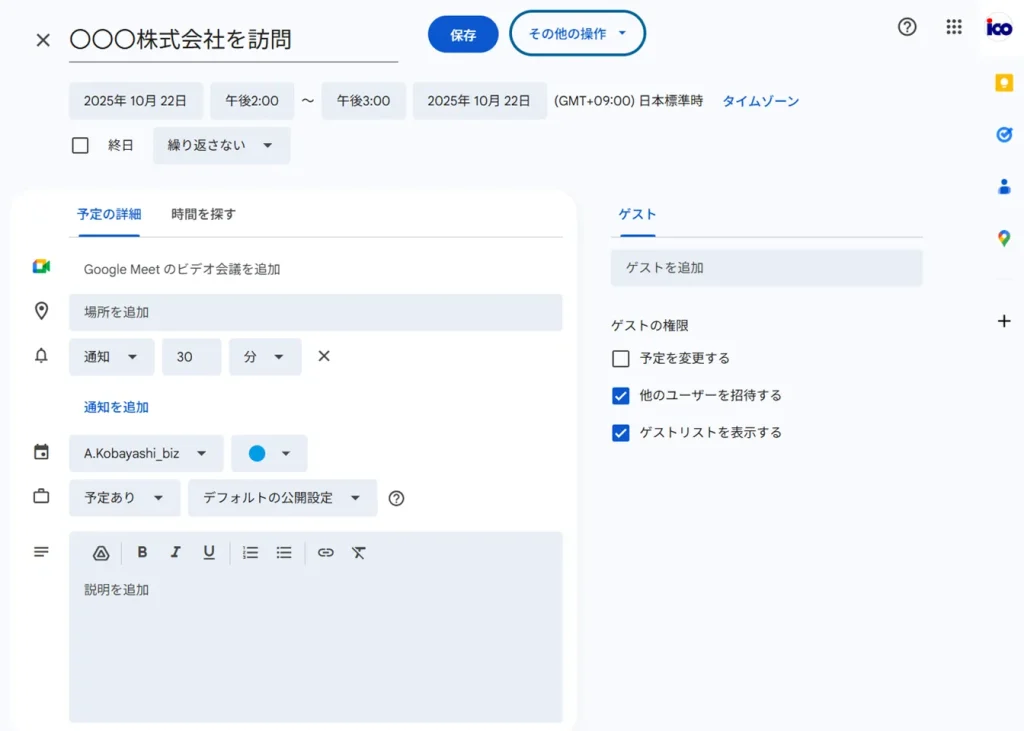The image size is (1024, 731).
Task: Select the 予定の詳細 tab
Action: pyautogui.click(x=109, y=214)
